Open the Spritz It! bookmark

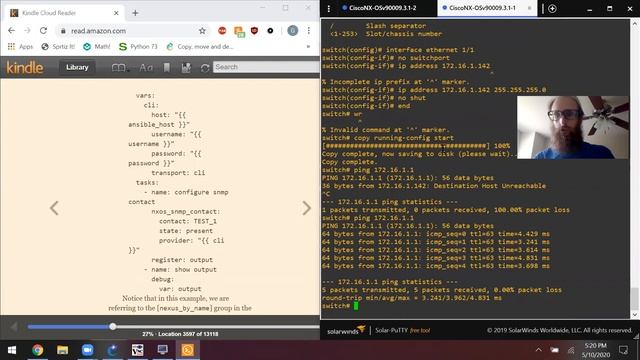(x=58, y=47)
